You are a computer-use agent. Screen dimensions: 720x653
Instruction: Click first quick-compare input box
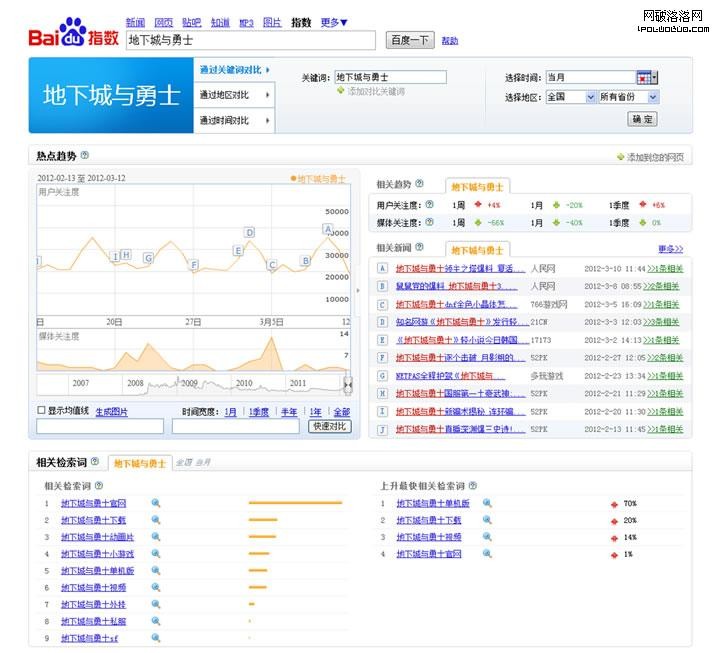[100, 427]
